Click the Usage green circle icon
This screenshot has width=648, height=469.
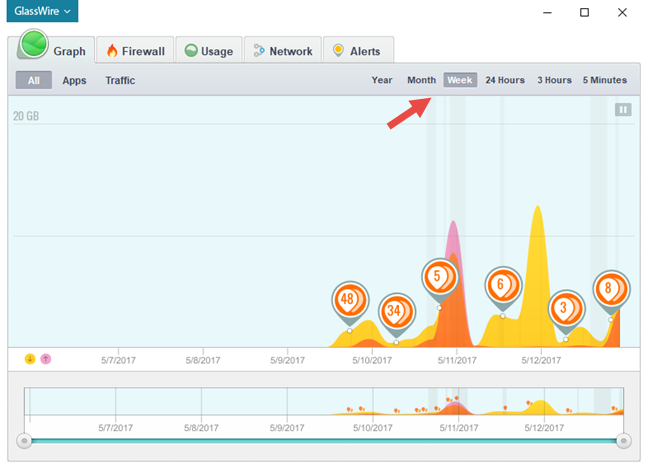click(191, 50)
